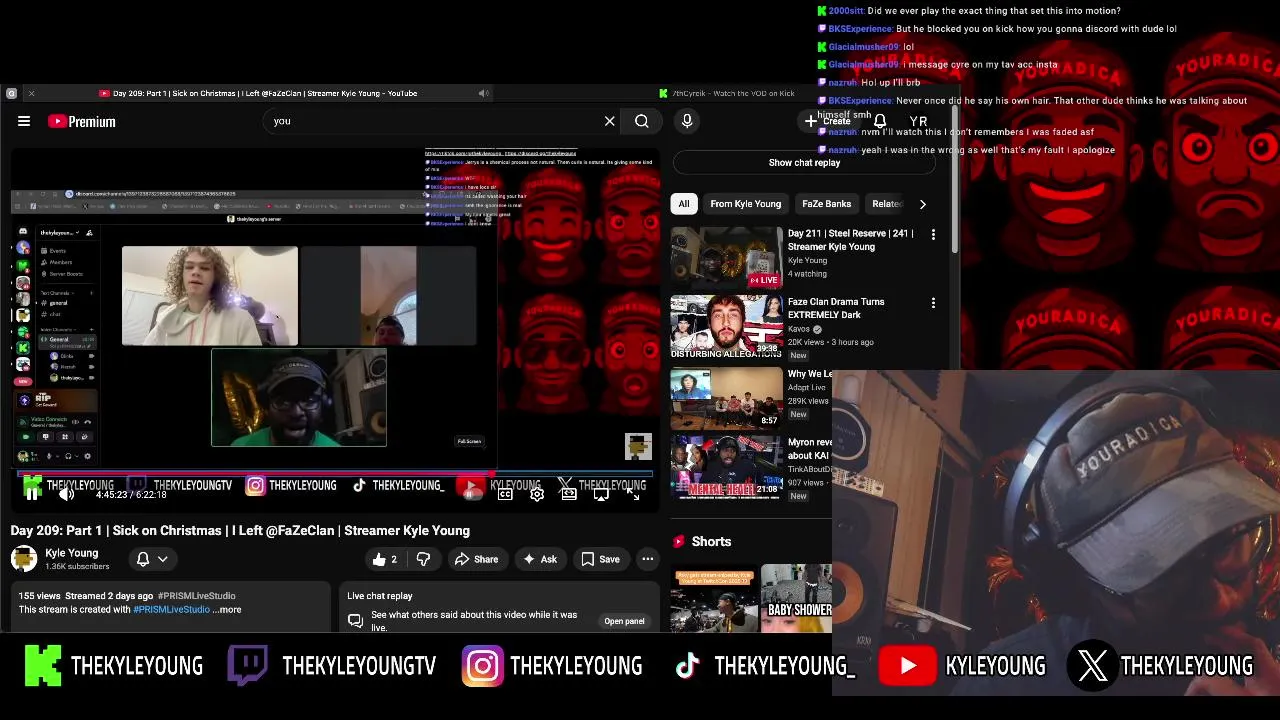Toggle closed captions in the player
The height and width of the screenshot is (720, 1280).
coord(505,494)
